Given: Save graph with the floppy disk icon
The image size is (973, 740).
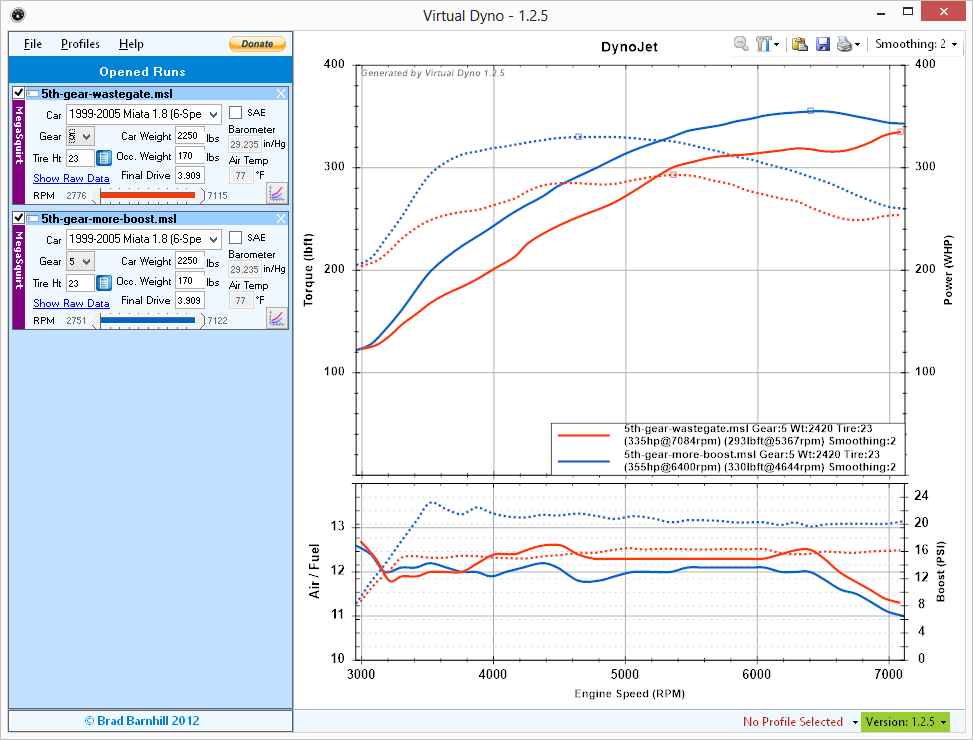Looking at the screenshot, I should click(822, 44).
